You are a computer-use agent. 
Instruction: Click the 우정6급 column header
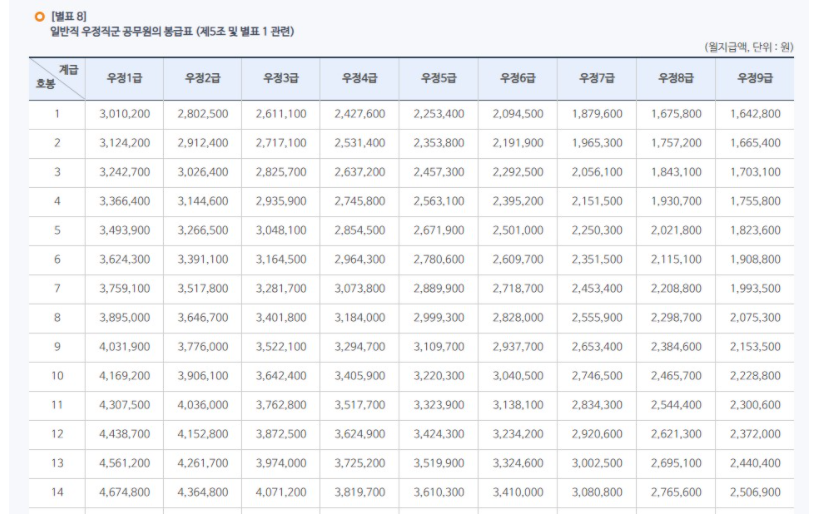coord(518,78)
